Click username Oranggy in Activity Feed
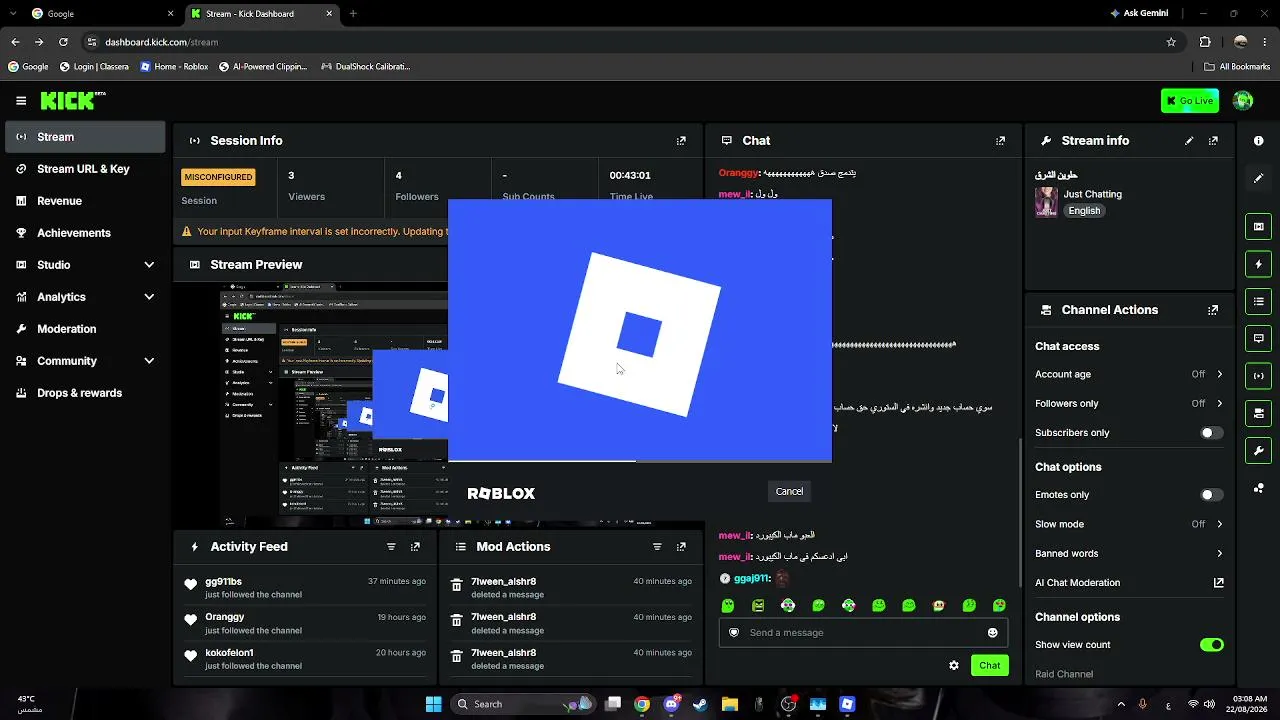The height and width of the screenshot is (720, 1280). click(225, 618)
